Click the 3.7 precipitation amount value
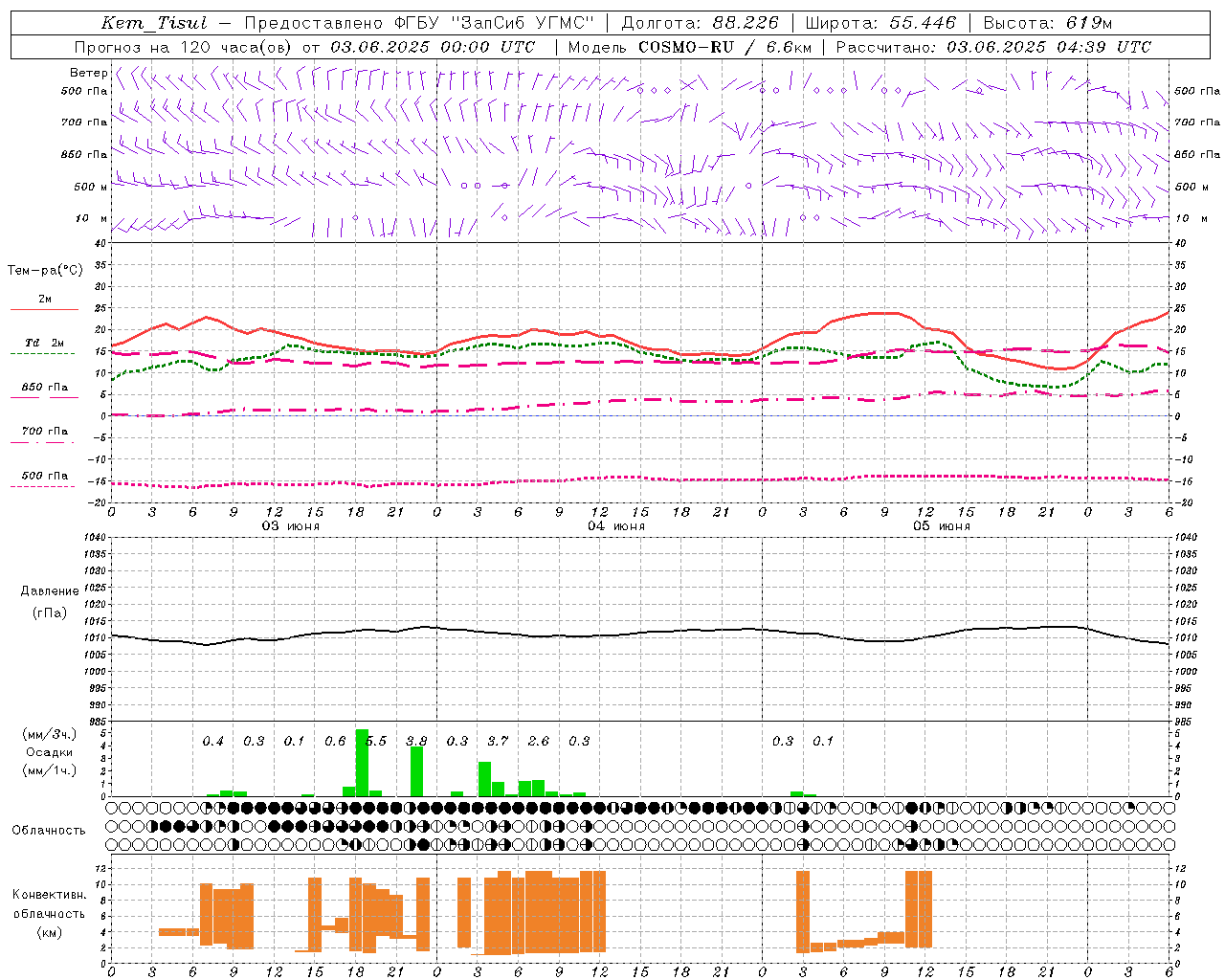1225x980 pixels. click(x=498, y=742)
